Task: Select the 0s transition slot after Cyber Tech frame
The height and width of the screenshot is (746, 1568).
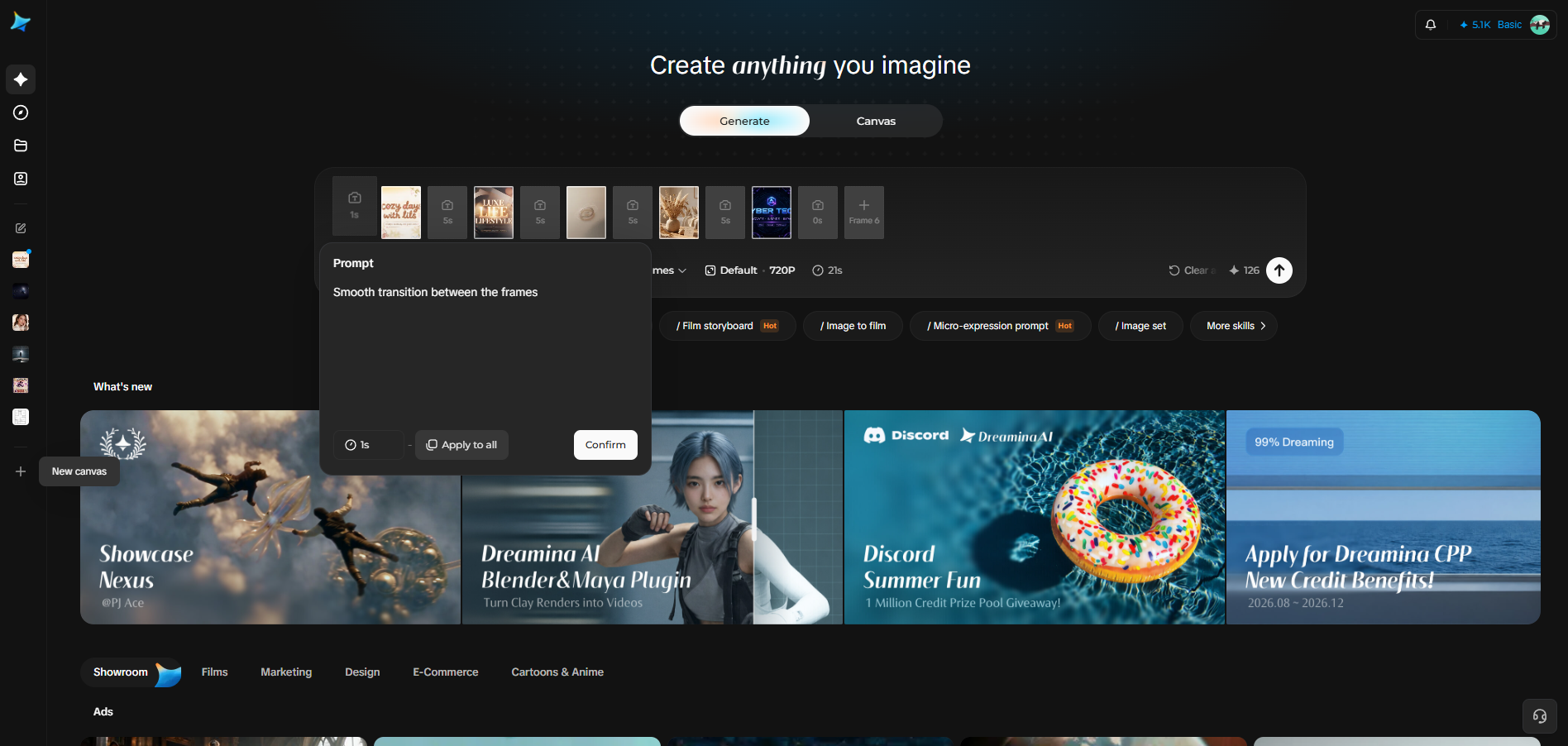Action: click(818, 213)
